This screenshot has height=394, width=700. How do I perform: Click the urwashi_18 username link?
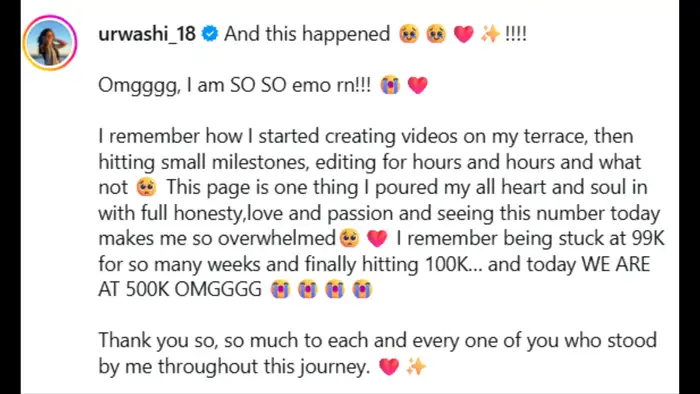click(x=147, y=34)
